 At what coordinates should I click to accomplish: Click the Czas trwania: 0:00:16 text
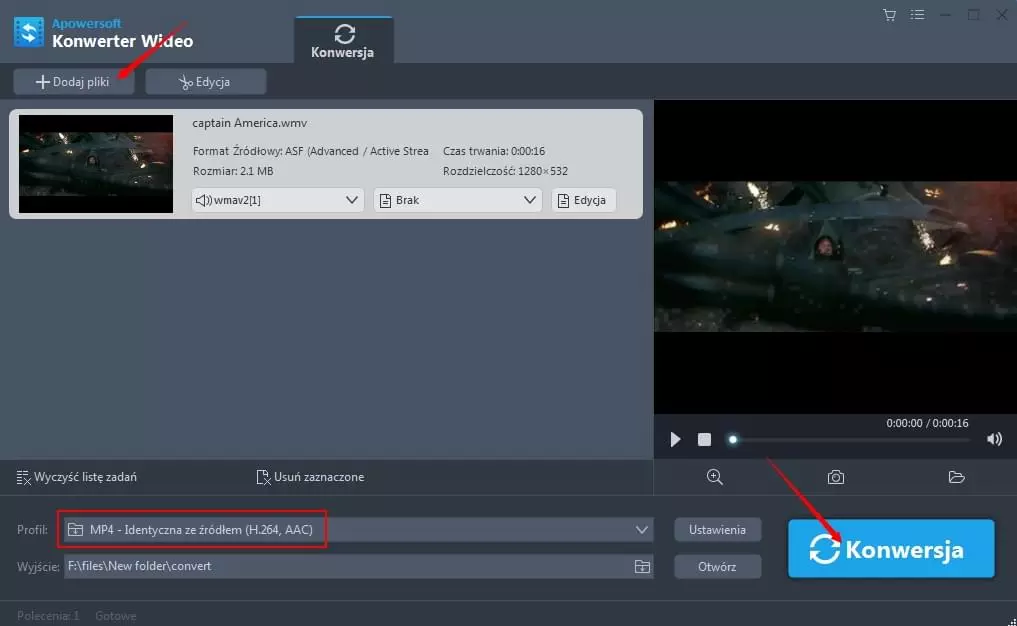pos(494,151)
